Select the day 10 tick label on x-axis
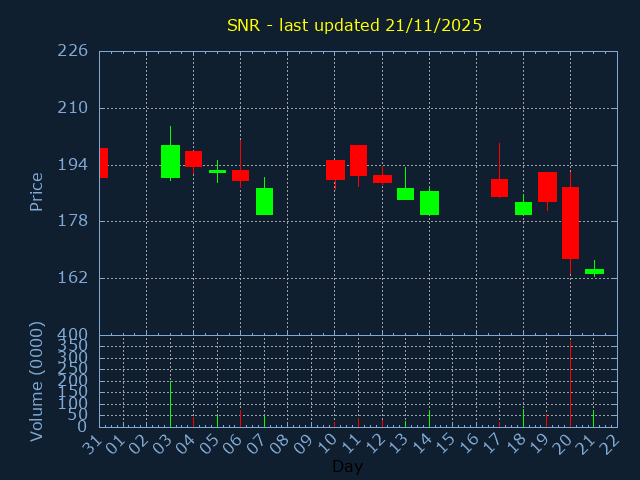 click(x=329, y=443)
